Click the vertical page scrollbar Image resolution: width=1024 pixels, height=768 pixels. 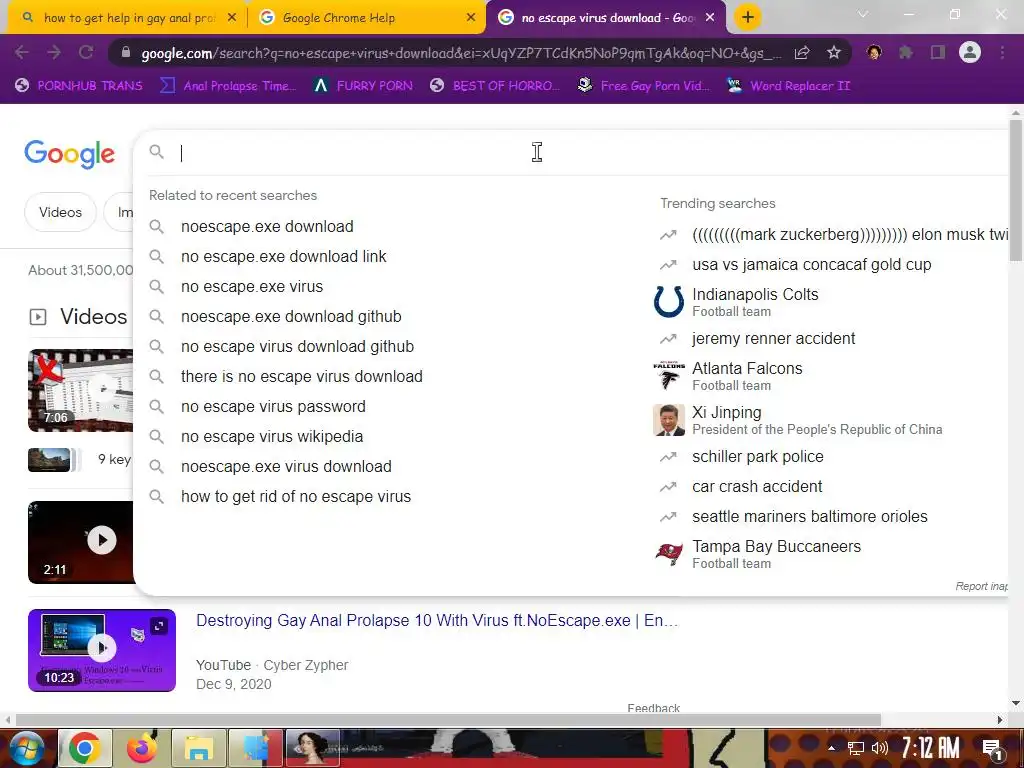tap(1016, 189)
